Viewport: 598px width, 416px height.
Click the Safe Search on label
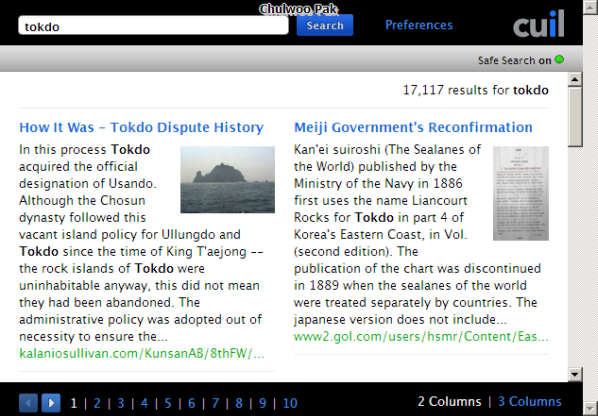click(514, 60)
